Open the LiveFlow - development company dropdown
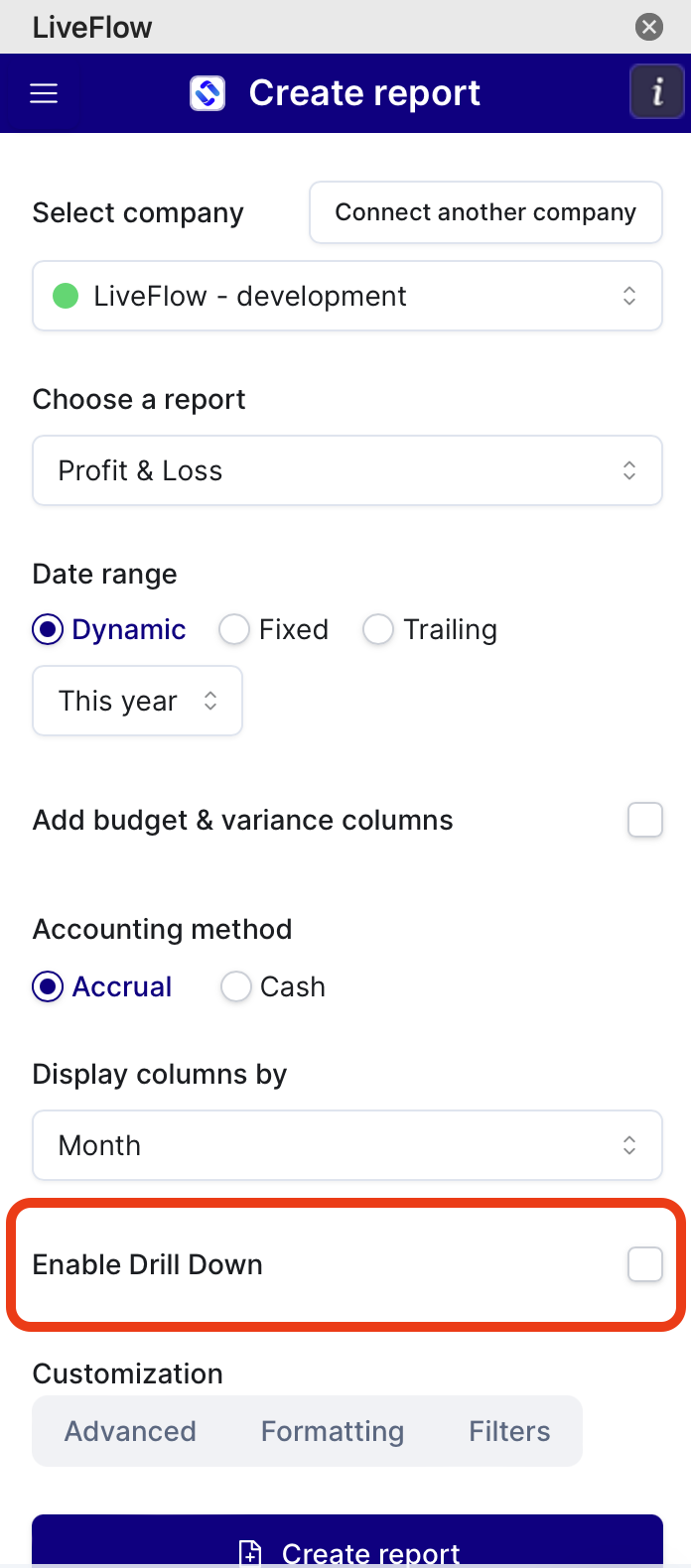This screenshot has height=1568, width=691. [347, 296]
